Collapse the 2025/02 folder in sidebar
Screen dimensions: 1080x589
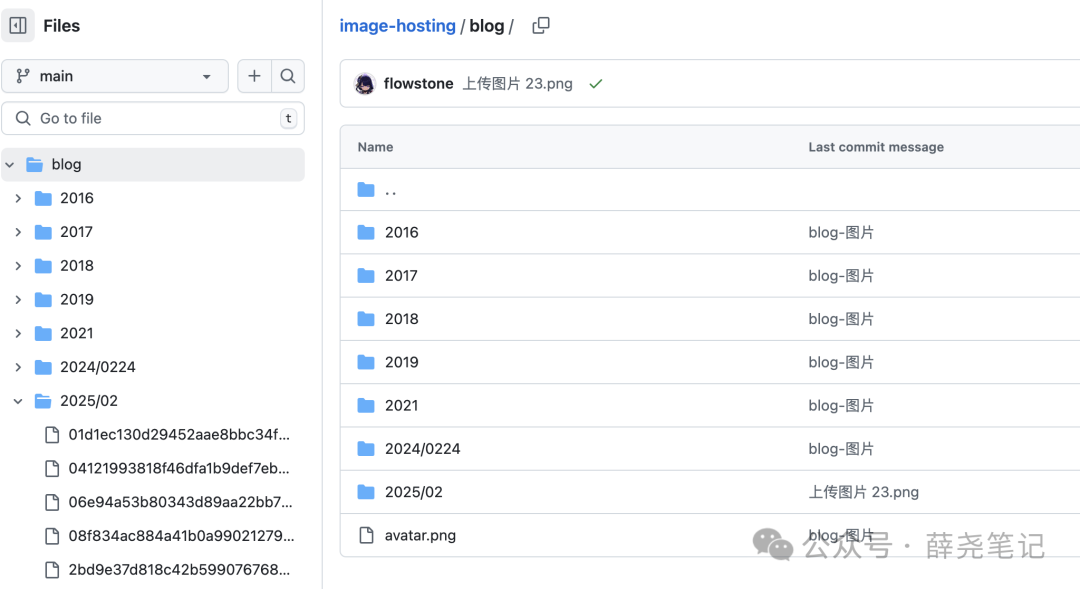click(x=18, y=401)
